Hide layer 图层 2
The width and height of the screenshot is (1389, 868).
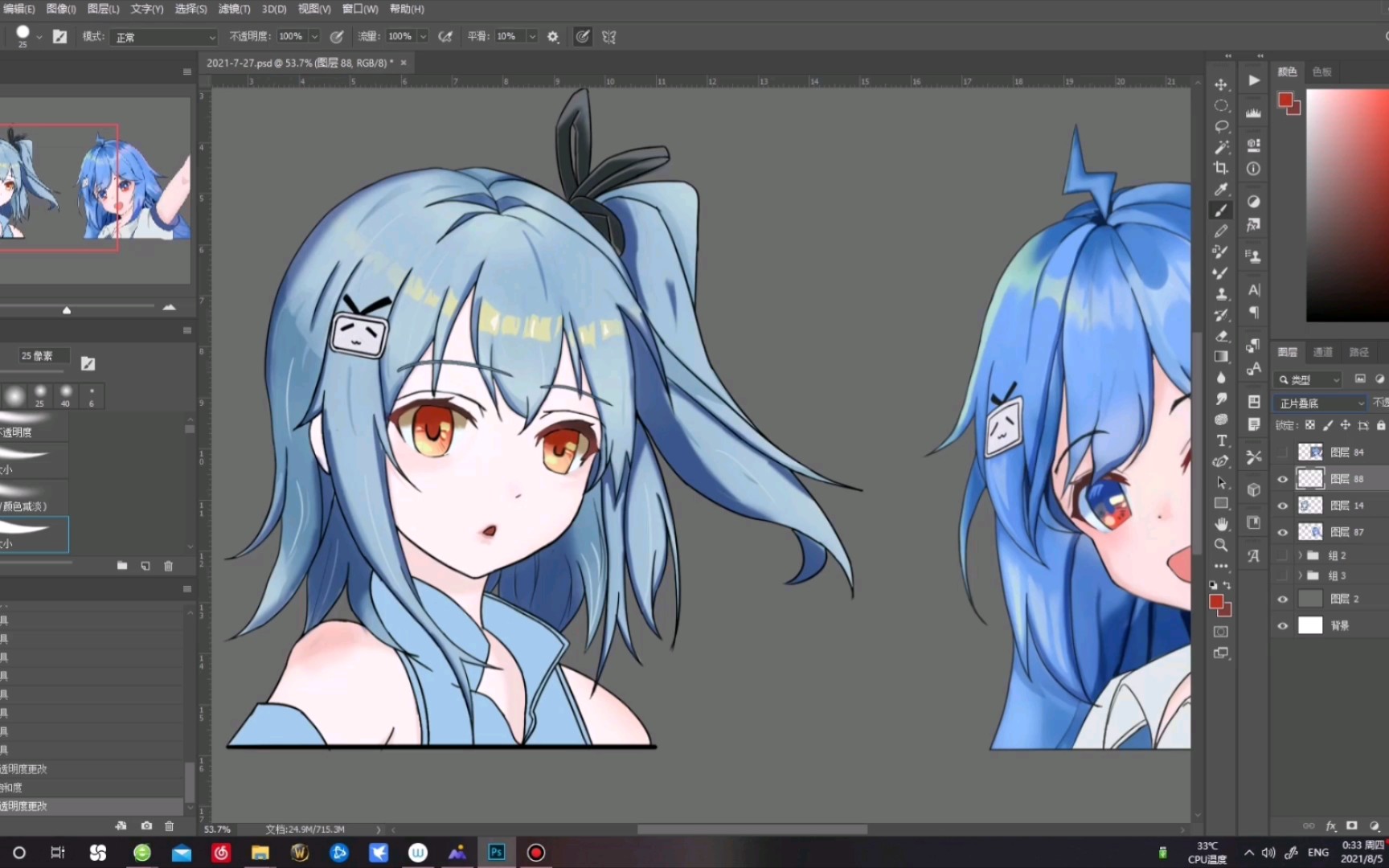click(1282, 599)
